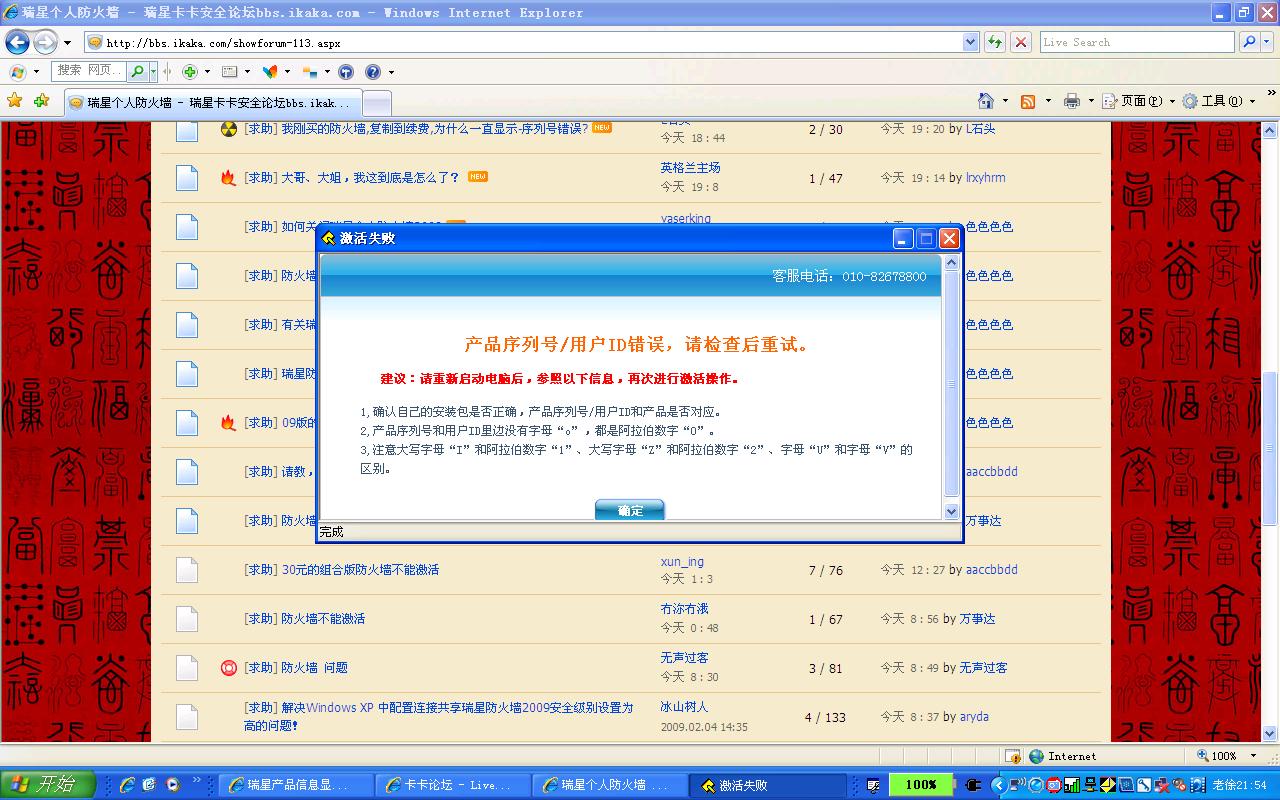The image size is (1280, 800).
Task: Click the flame icon beside 大哥、大姐 thread
Action: click(228, 178)
